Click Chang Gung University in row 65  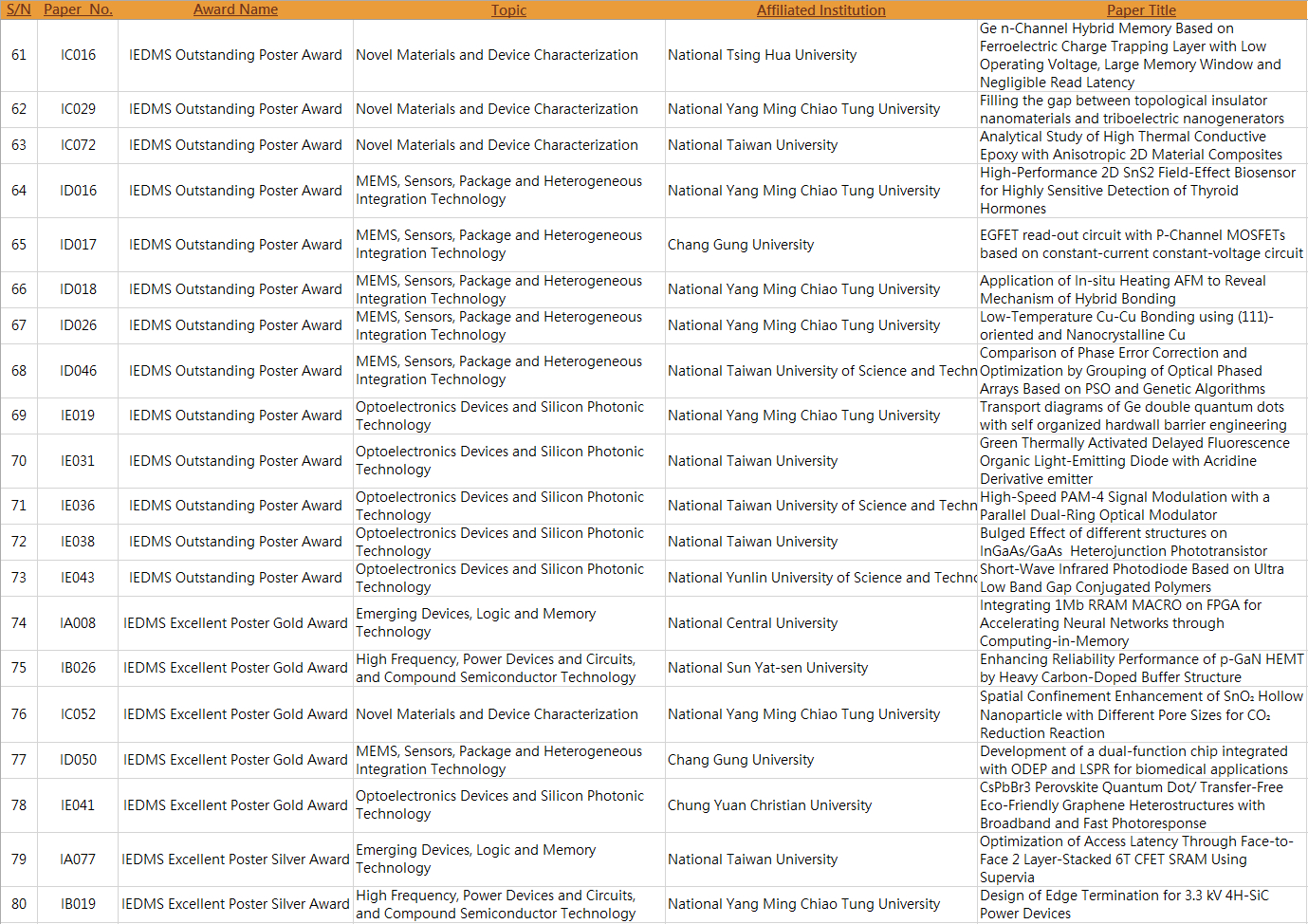coord(821,245)
